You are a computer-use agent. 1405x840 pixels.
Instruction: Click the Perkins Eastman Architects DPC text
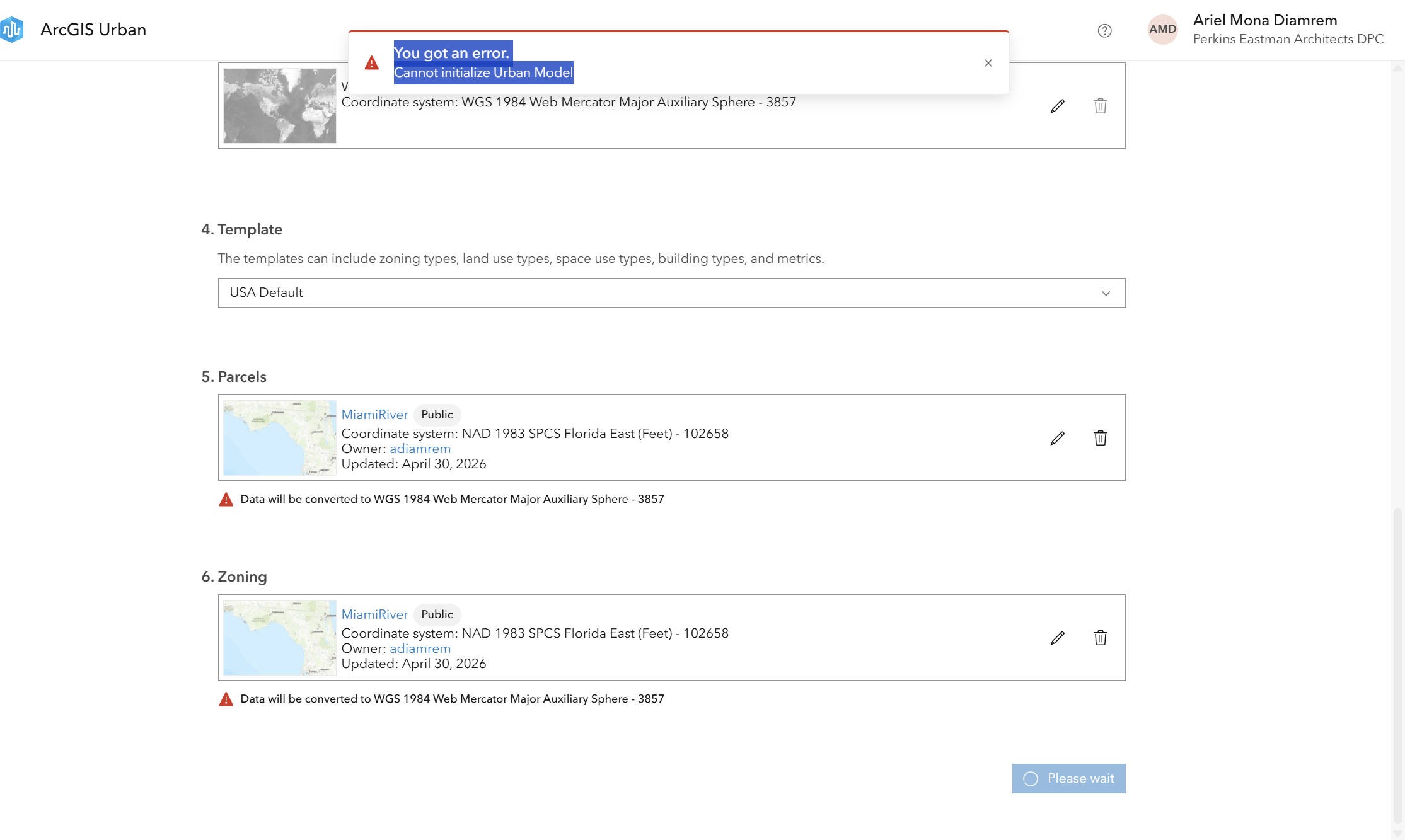[1288, 39]
